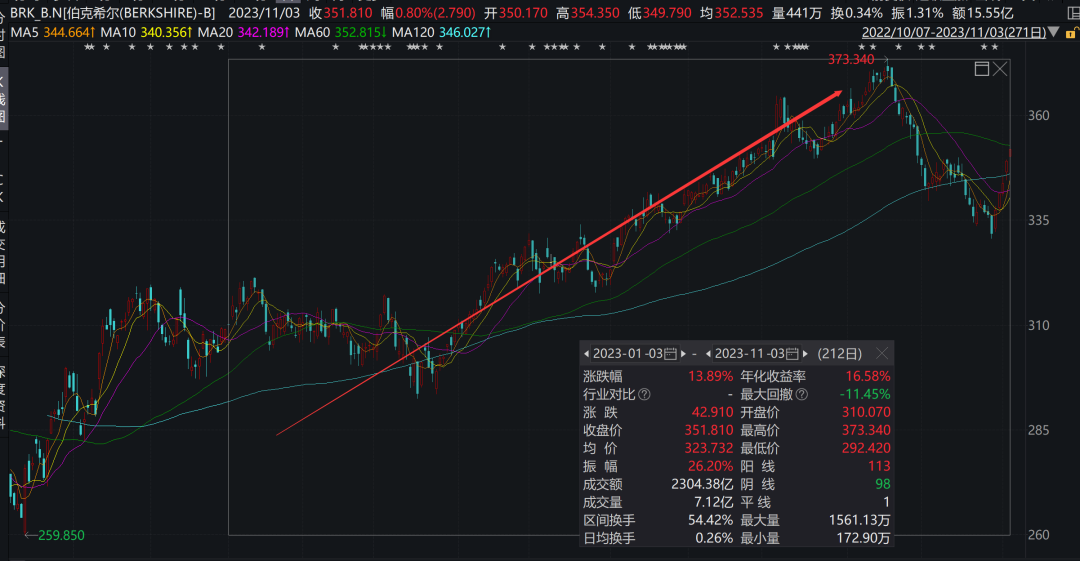
Task: Click the 最大量 1561.13万 value
Action: click(860, 520)
